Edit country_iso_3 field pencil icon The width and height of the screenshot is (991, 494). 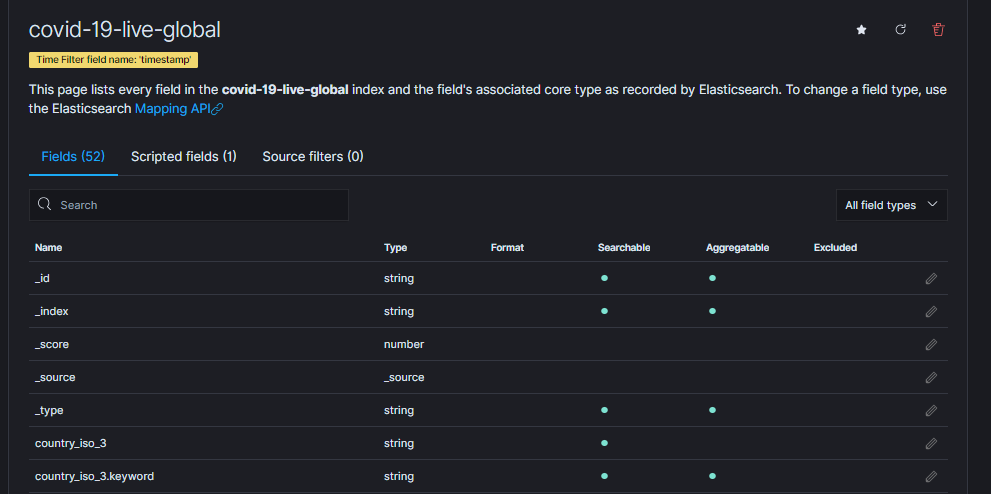[931, 444]
